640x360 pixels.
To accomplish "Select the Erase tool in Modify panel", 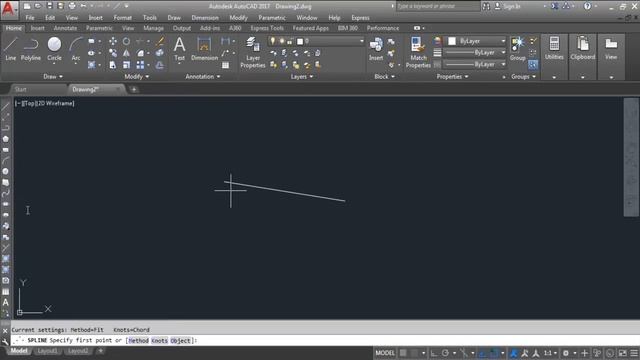I will (x=160, y=41).
